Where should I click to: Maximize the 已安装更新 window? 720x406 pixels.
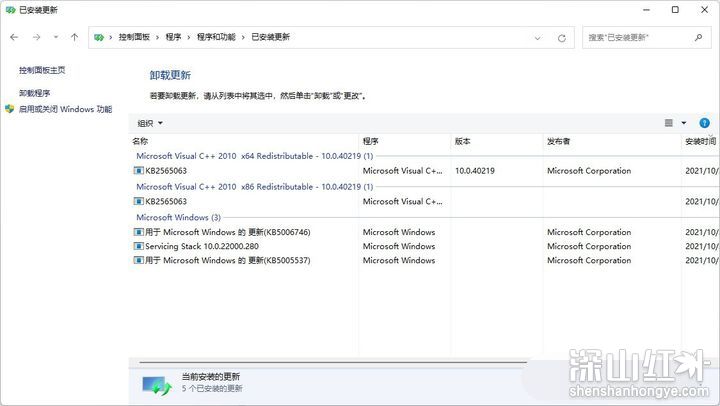point(675,10)
